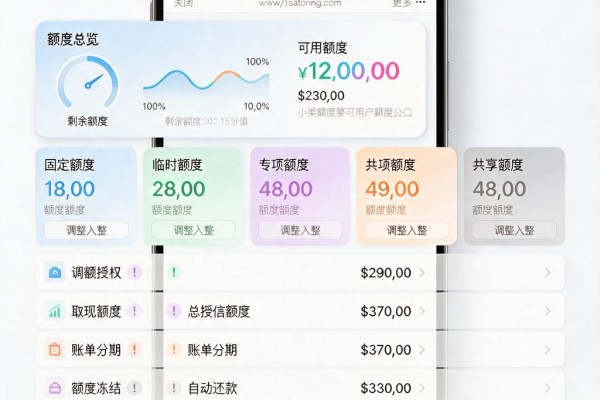Open far-right chevron of 调额授权 row
The image size is (600, 400).
point(548,273)
